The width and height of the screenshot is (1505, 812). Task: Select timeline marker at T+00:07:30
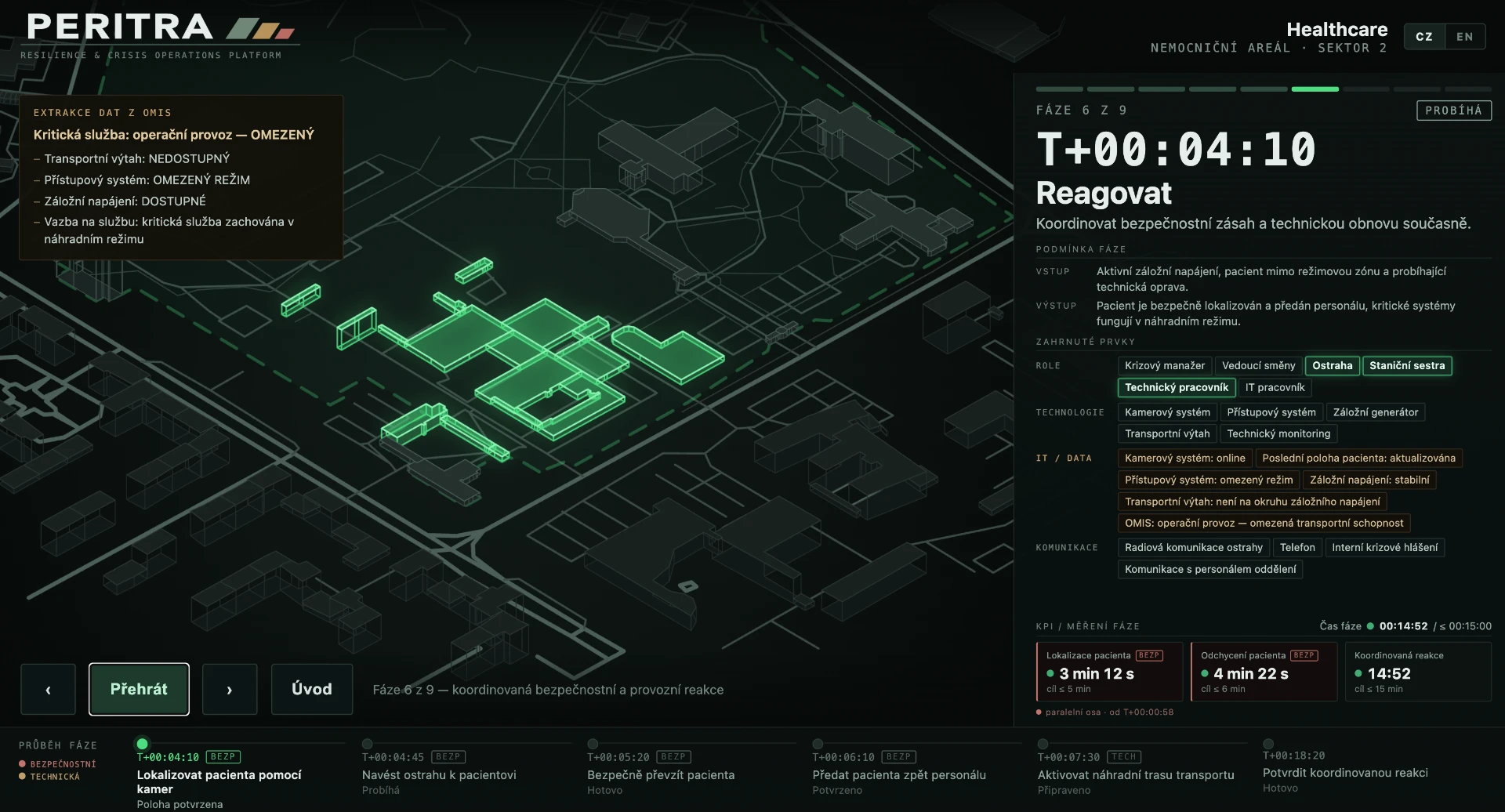(1043, 744)
